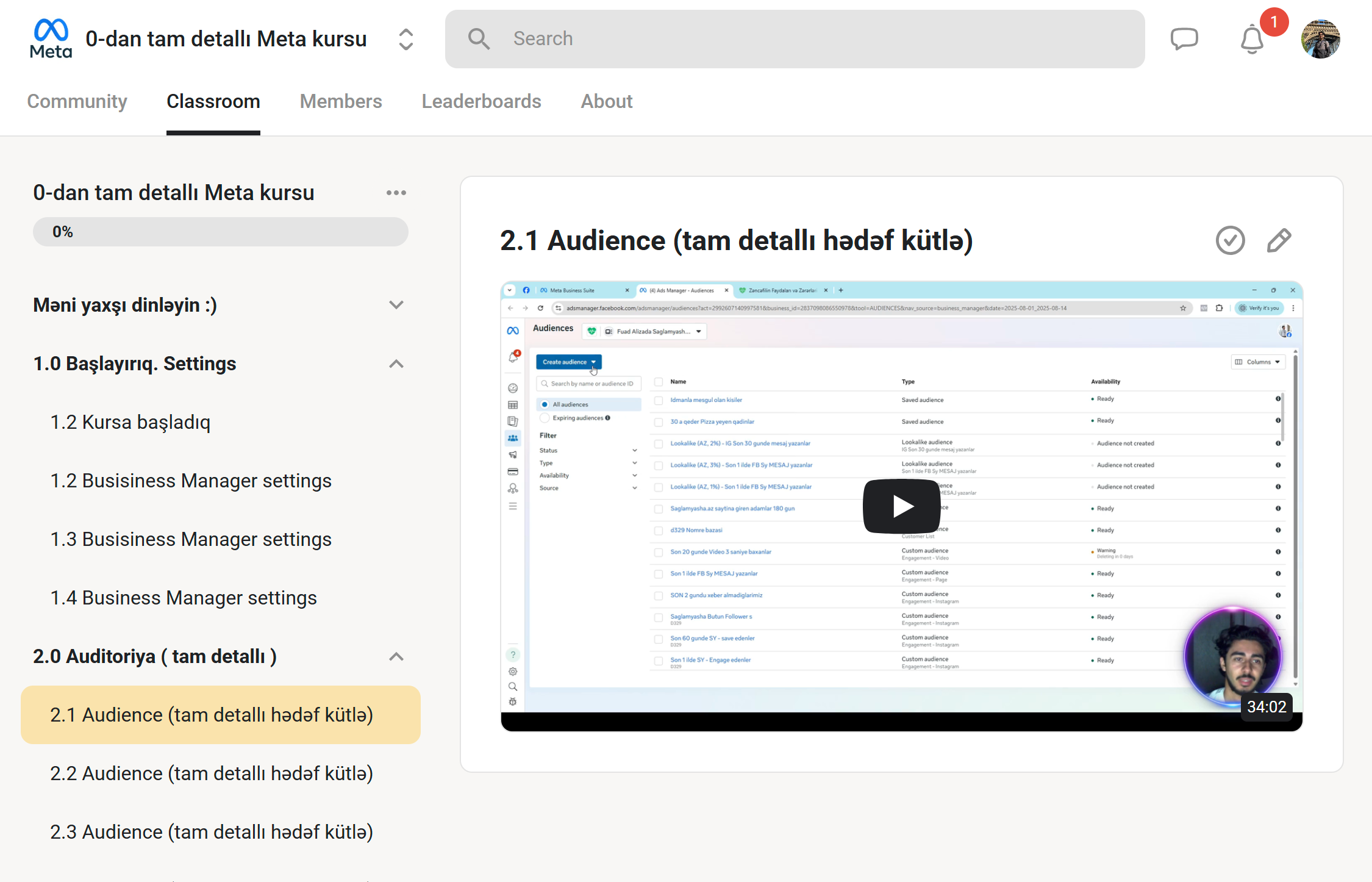Switch to the Community tab
1372x882 pixels.
point(77,101)
